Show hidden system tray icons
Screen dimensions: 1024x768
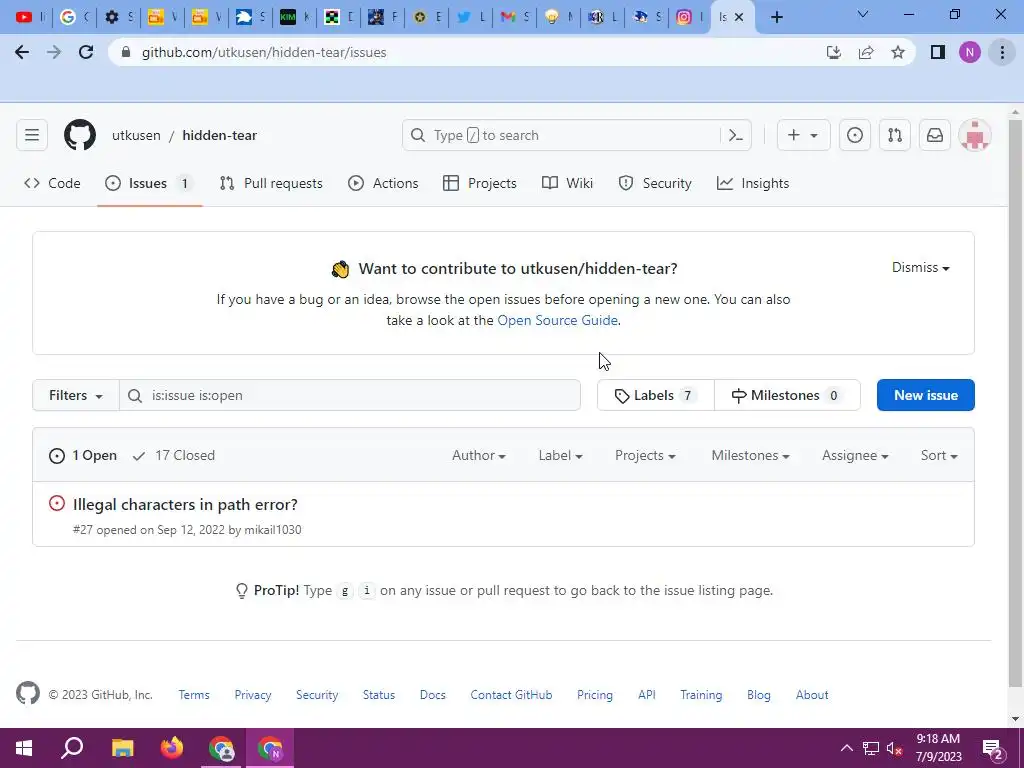(846, 748)
